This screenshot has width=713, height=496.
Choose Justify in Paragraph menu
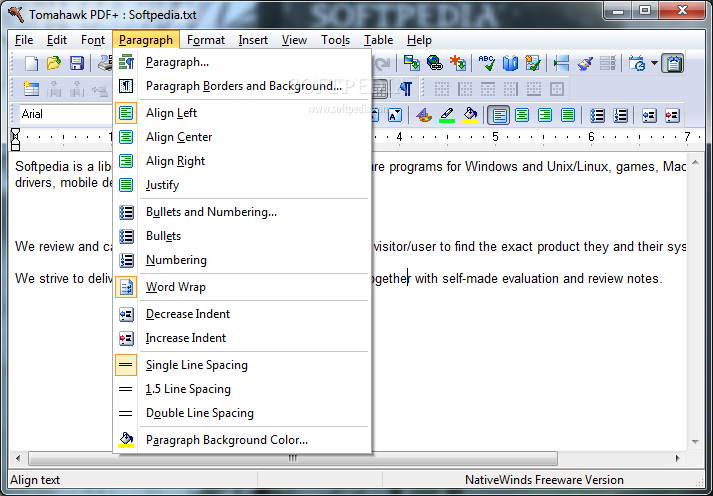(242, 185)
